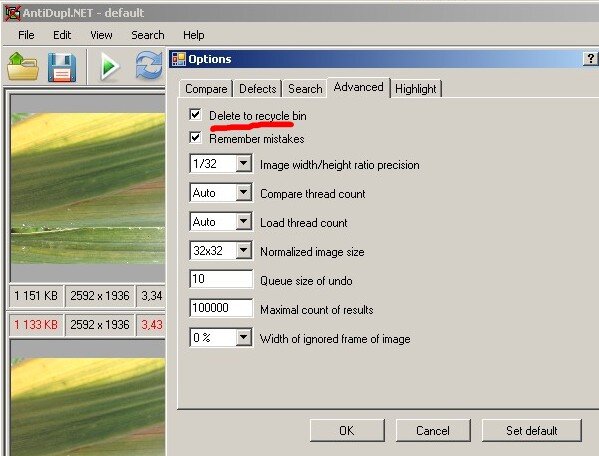Click the Set default button
This screenshot has height=456, width=599.
[531, 430]
